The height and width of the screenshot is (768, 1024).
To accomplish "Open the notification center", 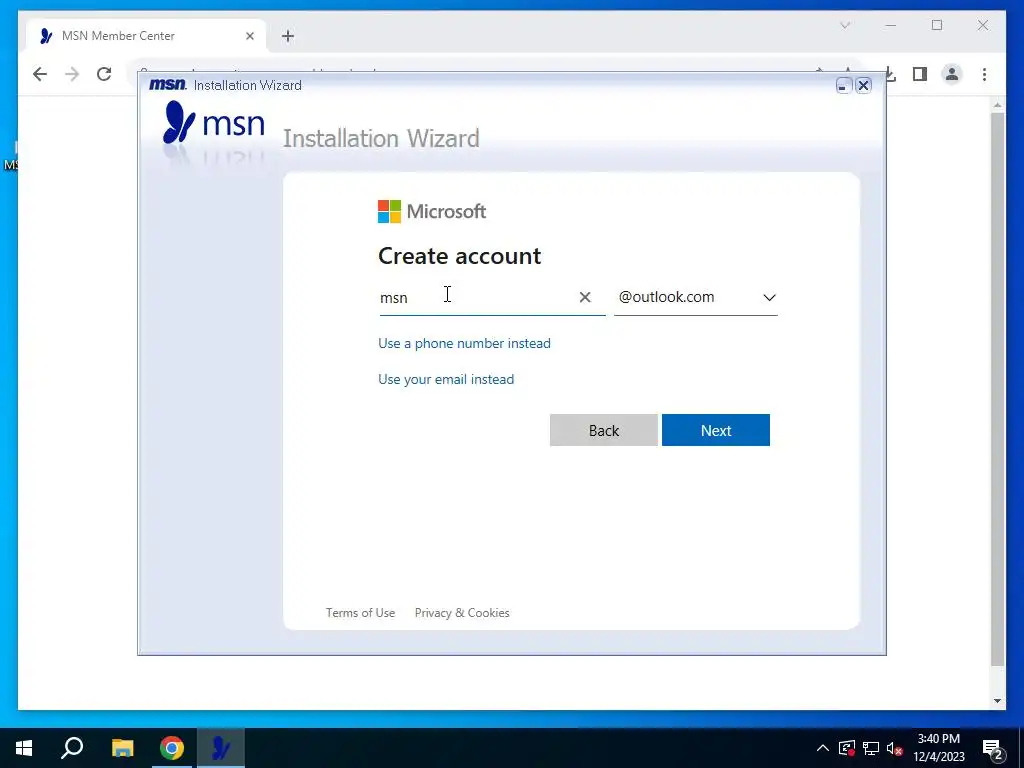I will point(993,749).
